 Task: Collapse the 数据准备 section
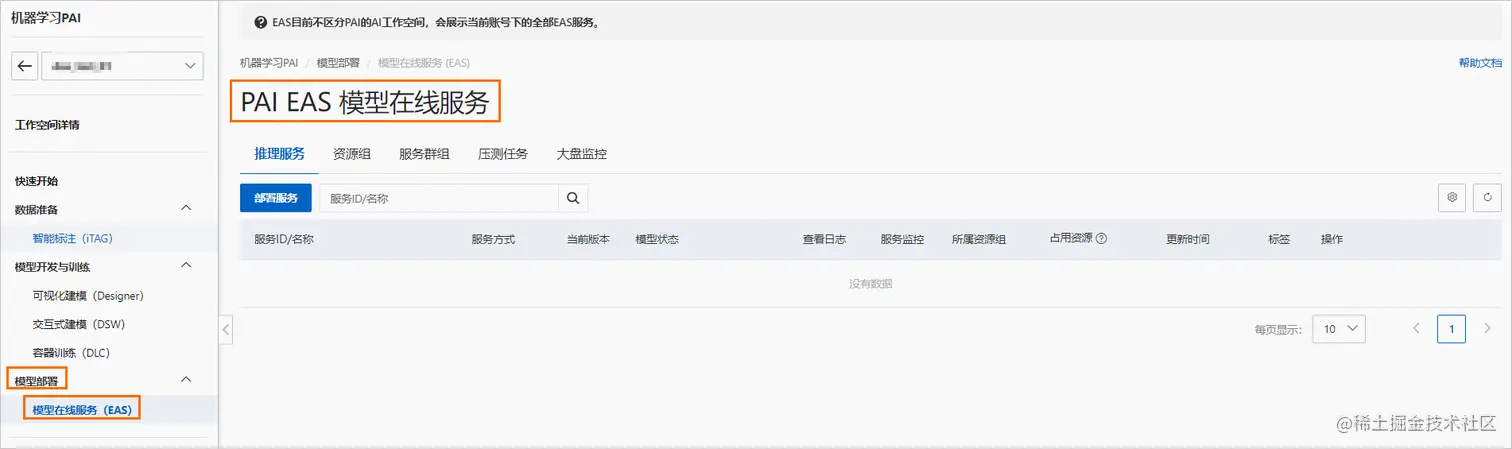185,208
